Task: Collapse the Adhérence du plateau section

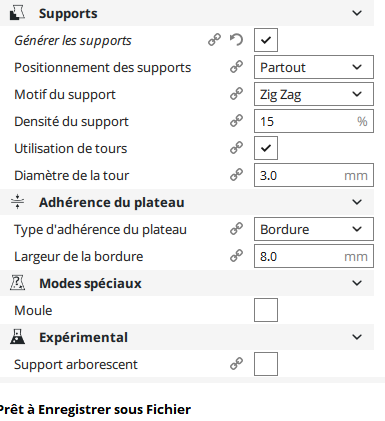Action: 357,202
